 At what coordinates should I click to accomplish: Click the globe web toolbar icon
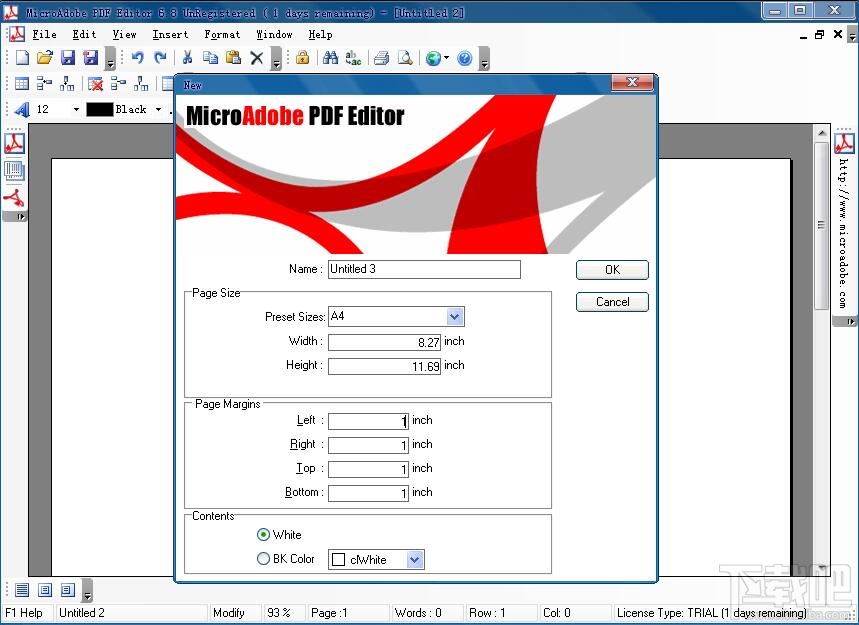click(433, 59)
